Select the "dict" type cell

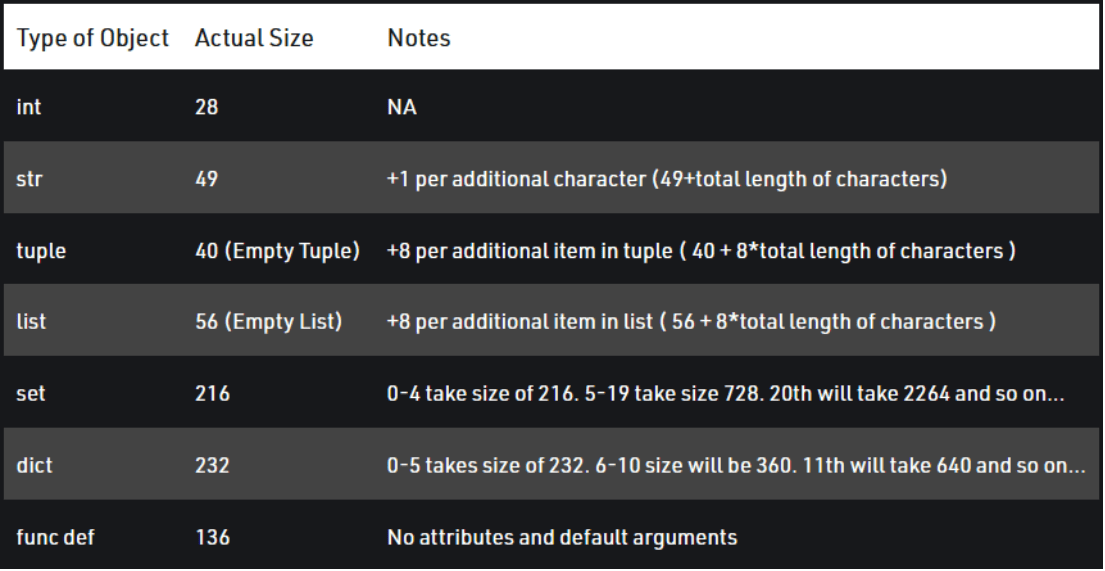pyautogui.click(x=32, y=465)
